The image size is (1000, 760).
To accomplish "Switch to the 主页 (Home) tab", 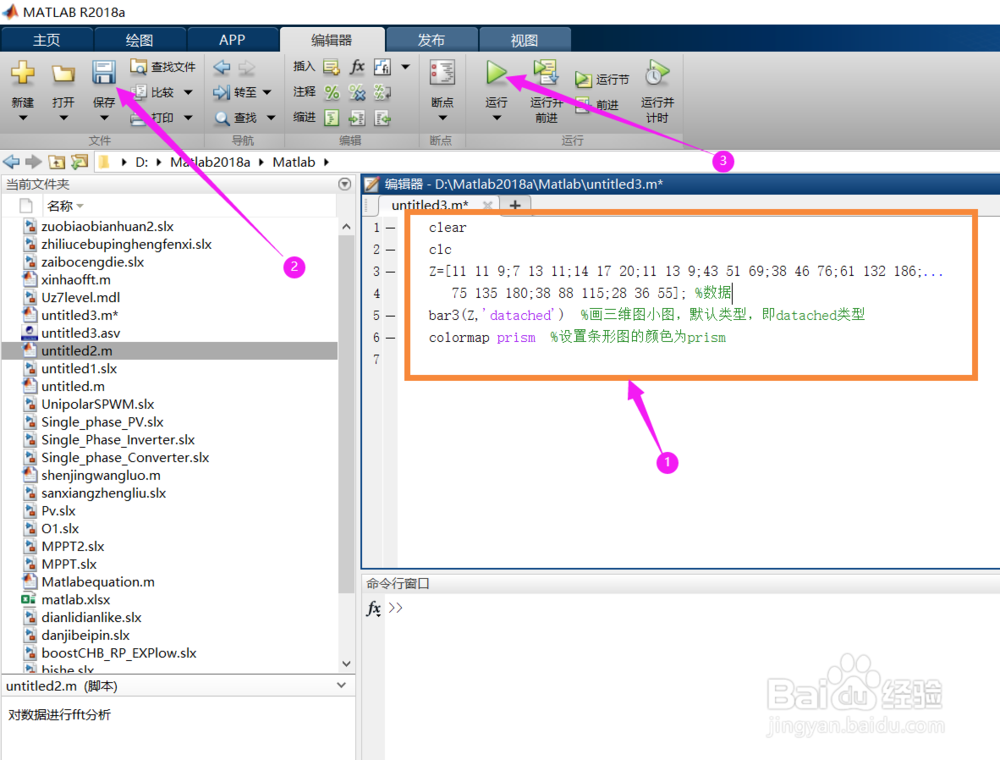I will (47, 40).
